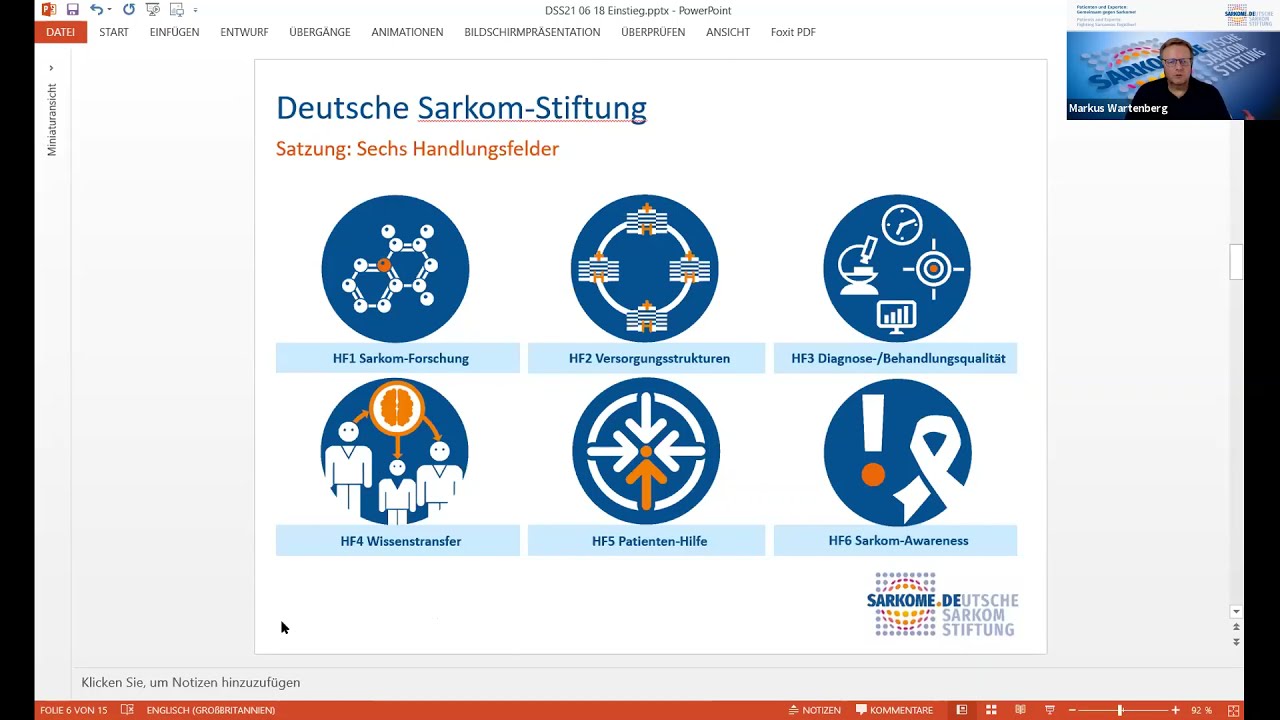Select the ANSICHT ribbon tab
This screenshot has height=720, width=1280.
(x=728, y=32)
